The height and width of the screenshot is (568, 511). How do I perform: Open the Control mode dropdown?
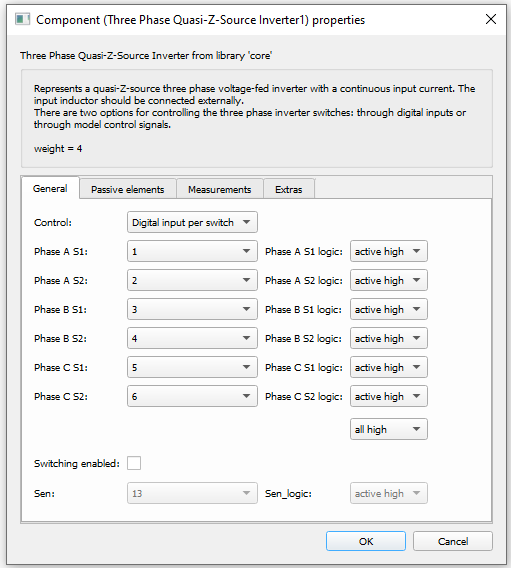coord(192,222)
